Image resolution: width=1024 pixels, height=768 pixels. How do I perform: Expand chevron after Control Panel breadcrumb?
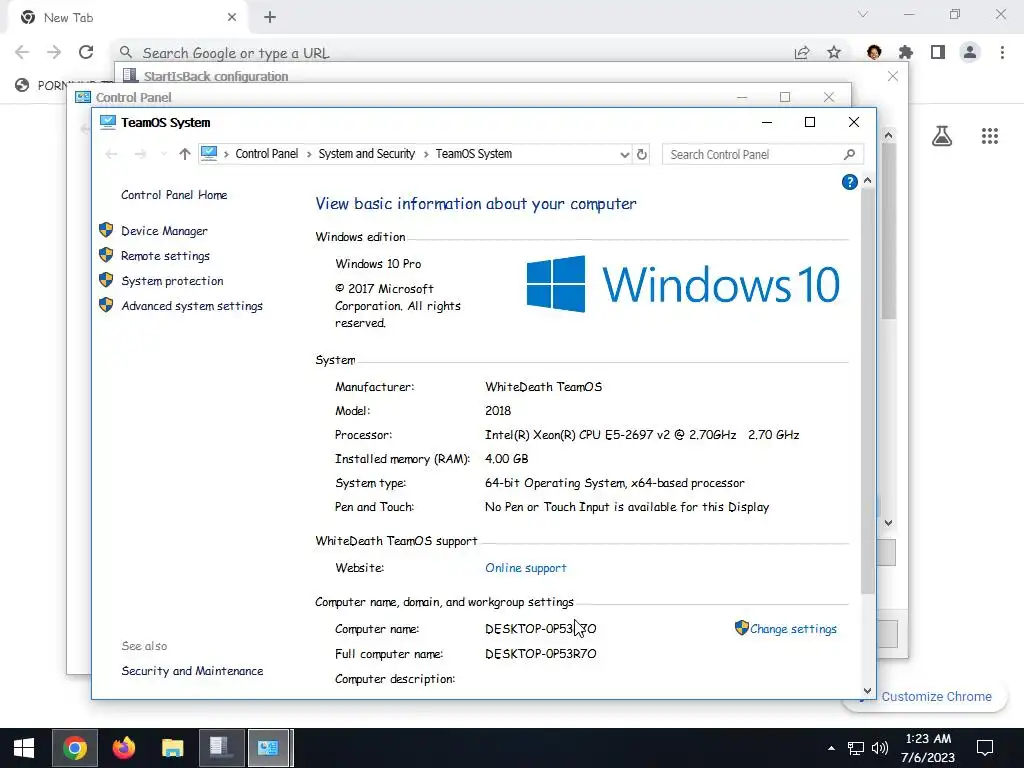(309, 154)
